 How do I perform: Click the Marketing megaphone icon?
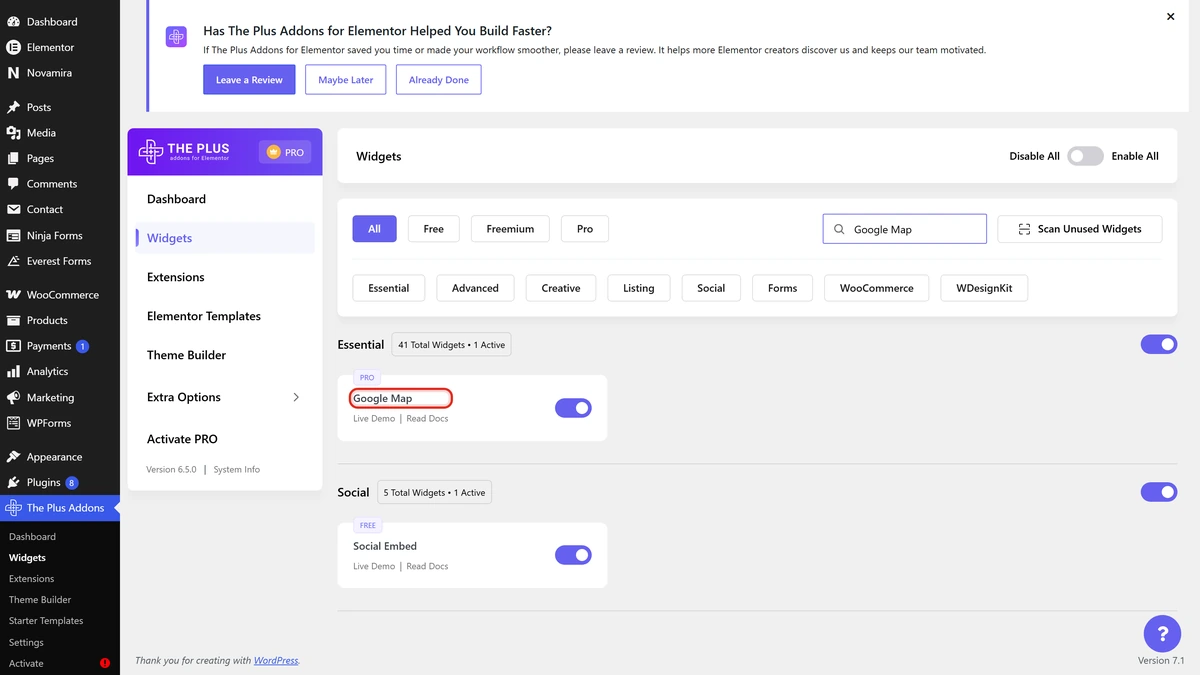[13, 398]
